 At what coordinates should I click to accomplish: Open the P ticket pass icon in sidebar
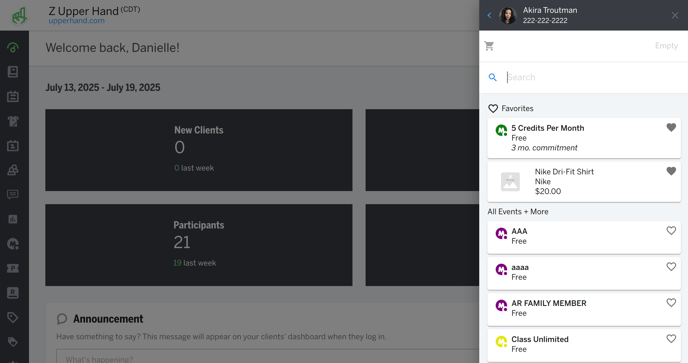pos(13,268)
